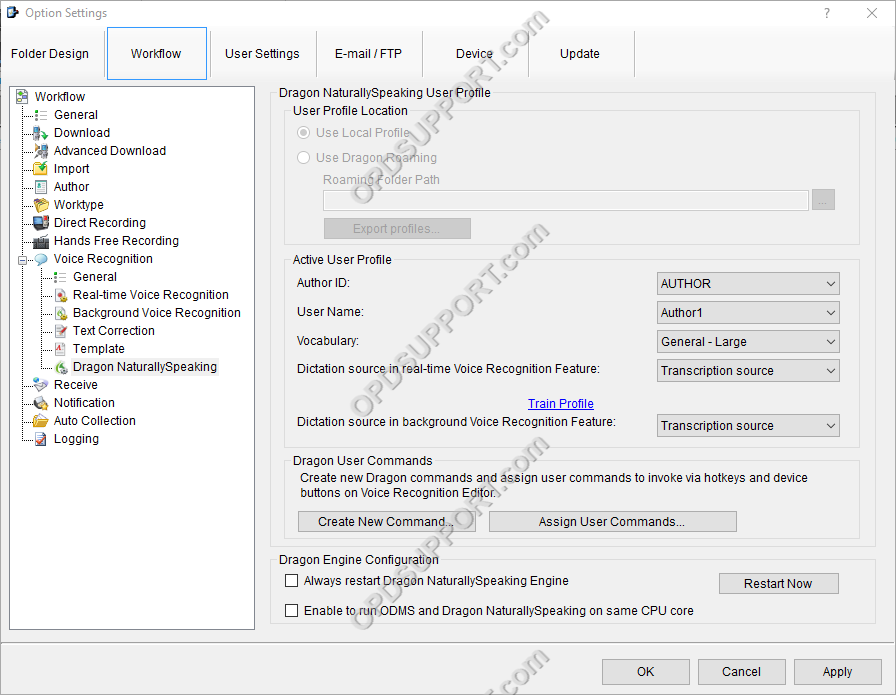Click the Train Profile link

[561, 404]
